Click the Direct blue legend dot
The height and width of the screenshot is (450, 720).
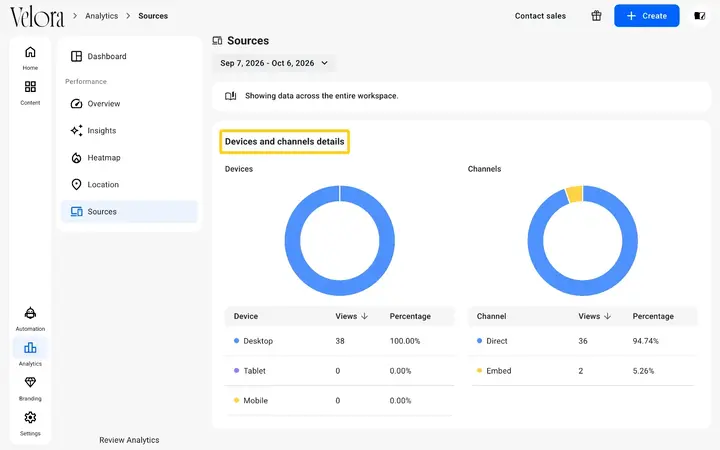[479, 341]
